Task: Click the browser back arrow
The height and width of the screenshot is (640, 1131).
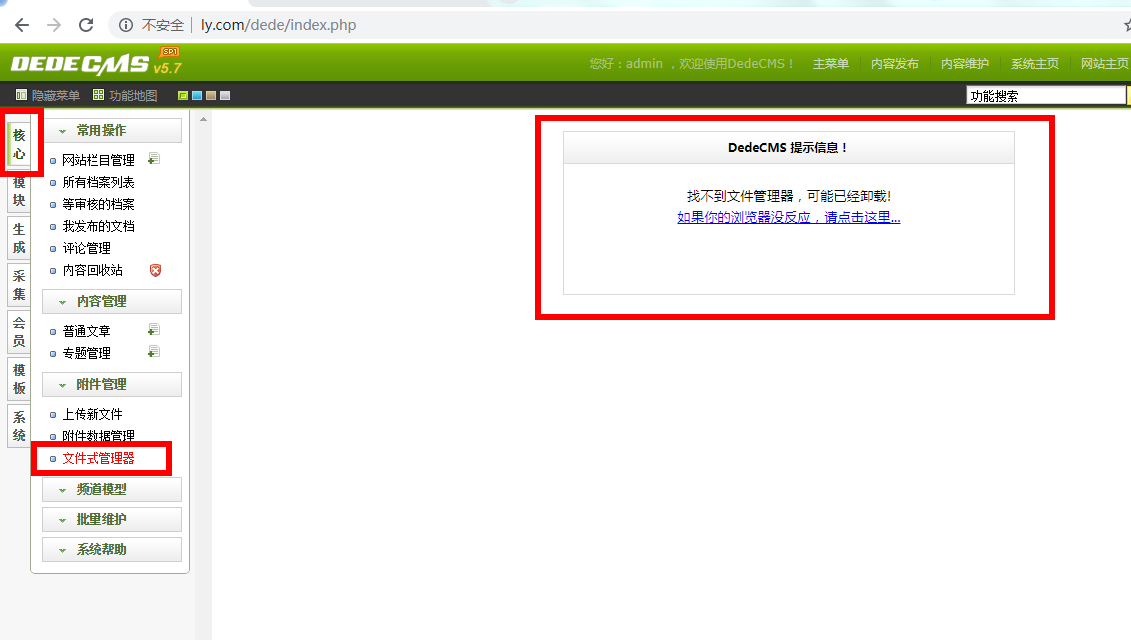Action: coord(21,24)
